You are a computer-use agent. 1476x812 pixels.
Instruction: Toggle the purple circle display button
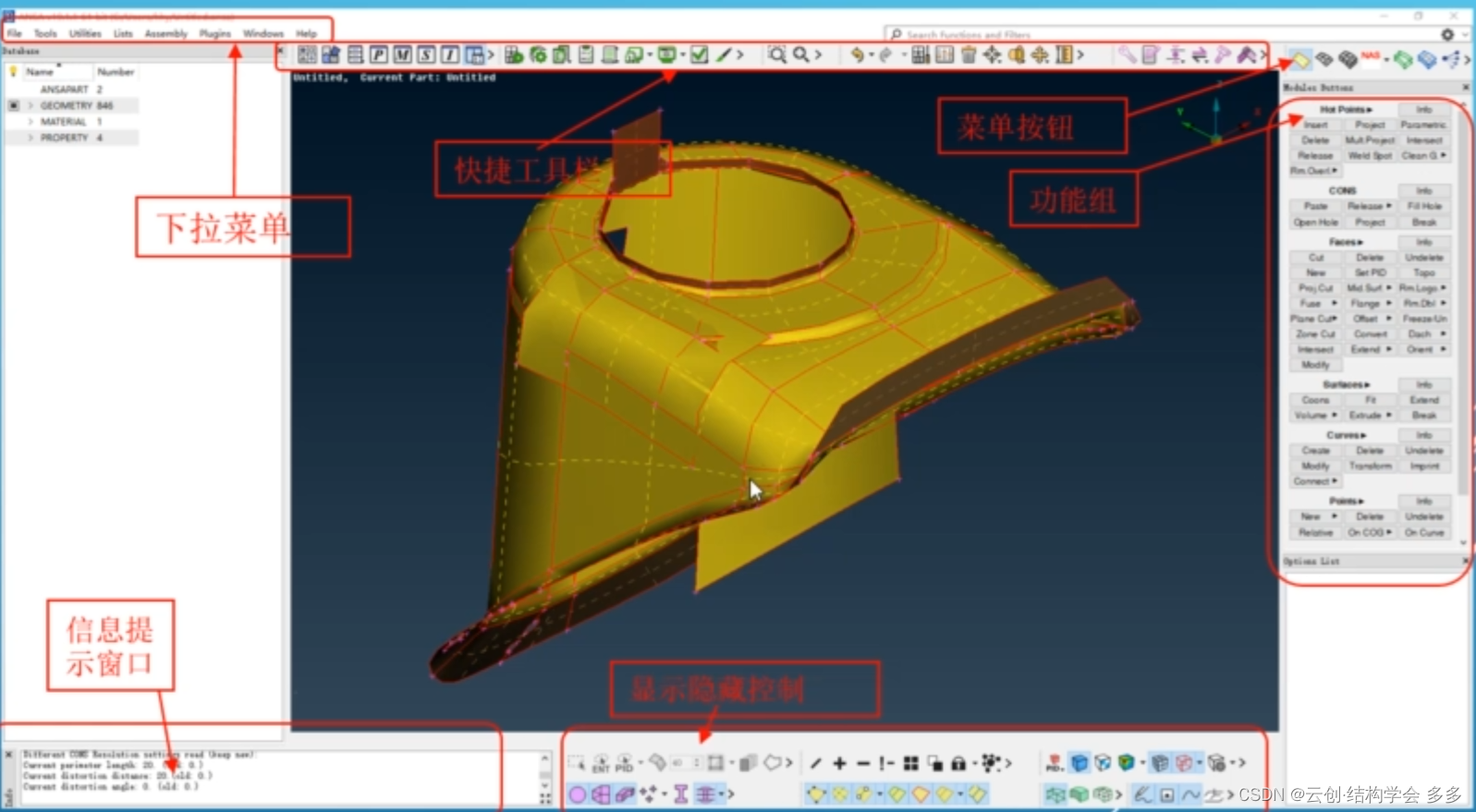(577, 794)
